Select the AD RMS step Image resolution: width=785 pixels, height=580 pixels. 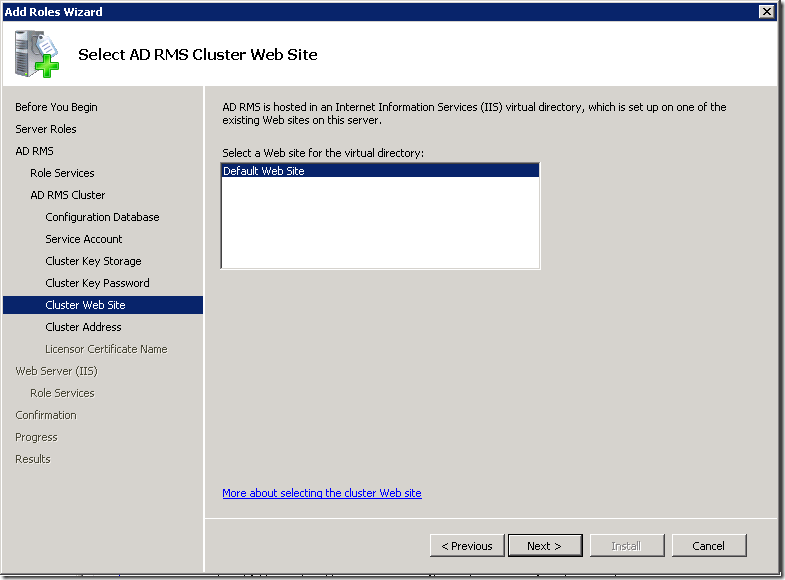[34, 151]
